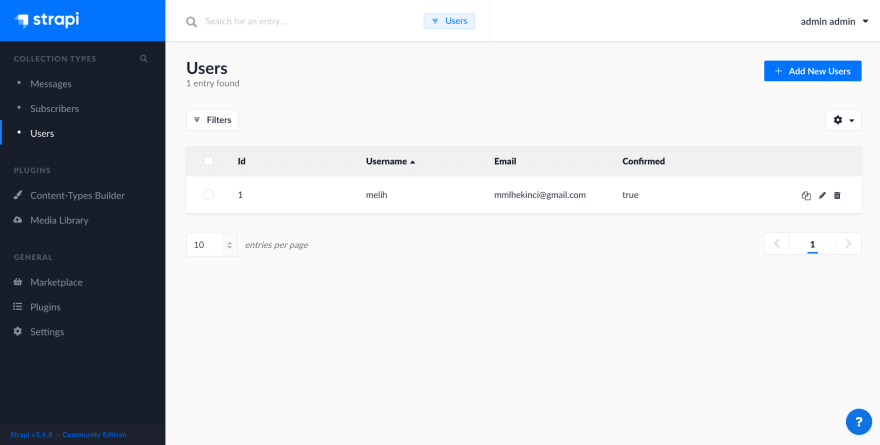This screenshot has height=445, width=880.
Task: Go to previous page arrow
Action: [777, 244]
